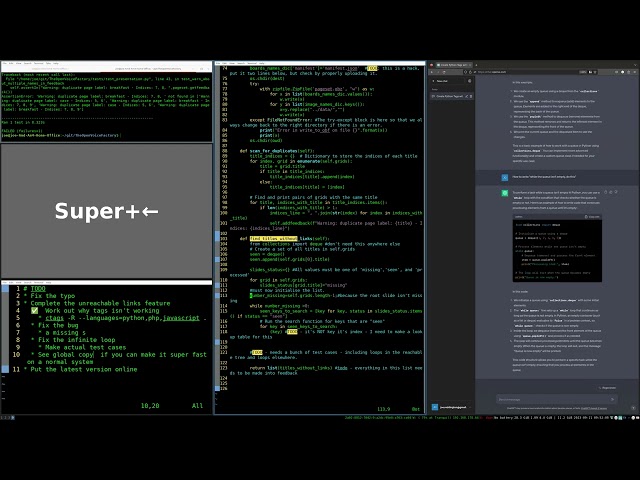Go forward using browser forward arrow
The image size is (640, 480).
(438, 72)
